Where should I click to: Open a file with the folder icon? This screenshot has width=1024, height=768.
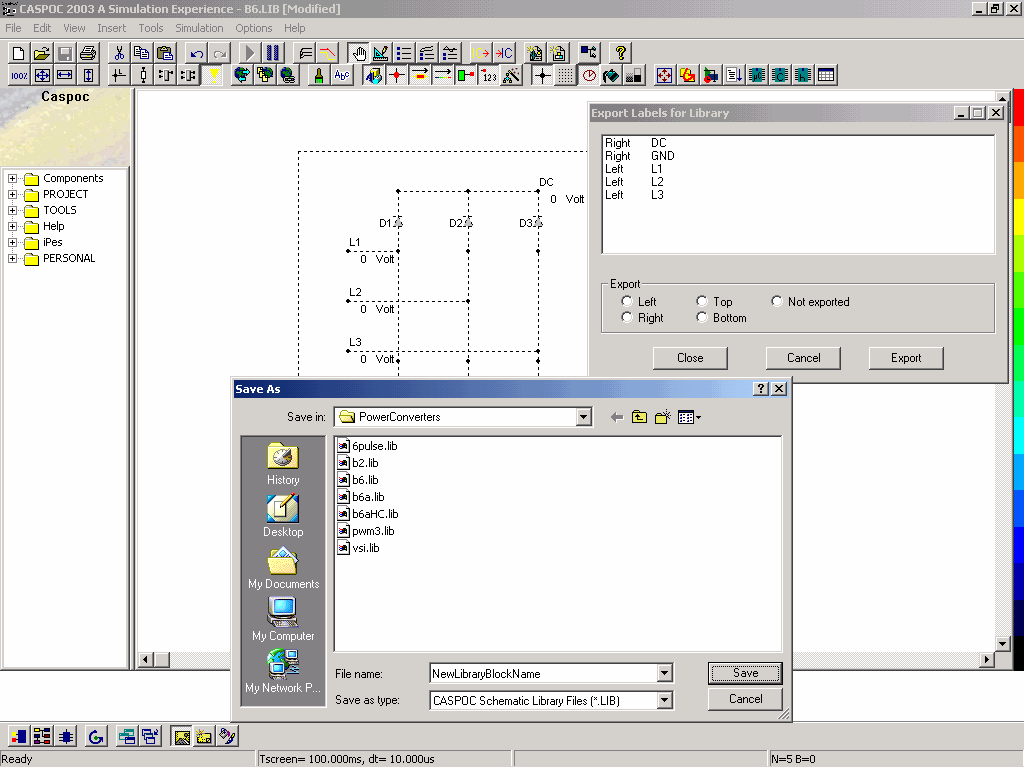click(42, 53)
